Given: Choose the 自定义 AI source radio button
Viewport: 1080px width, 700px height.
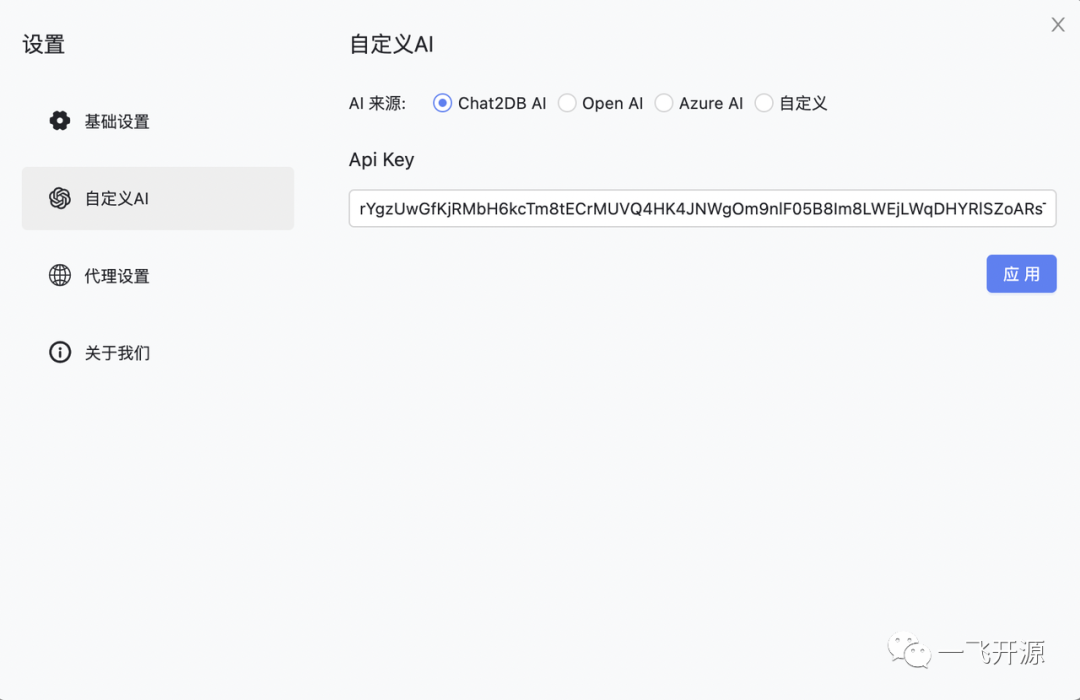Looking at the screenshot, I should (764, 103).
